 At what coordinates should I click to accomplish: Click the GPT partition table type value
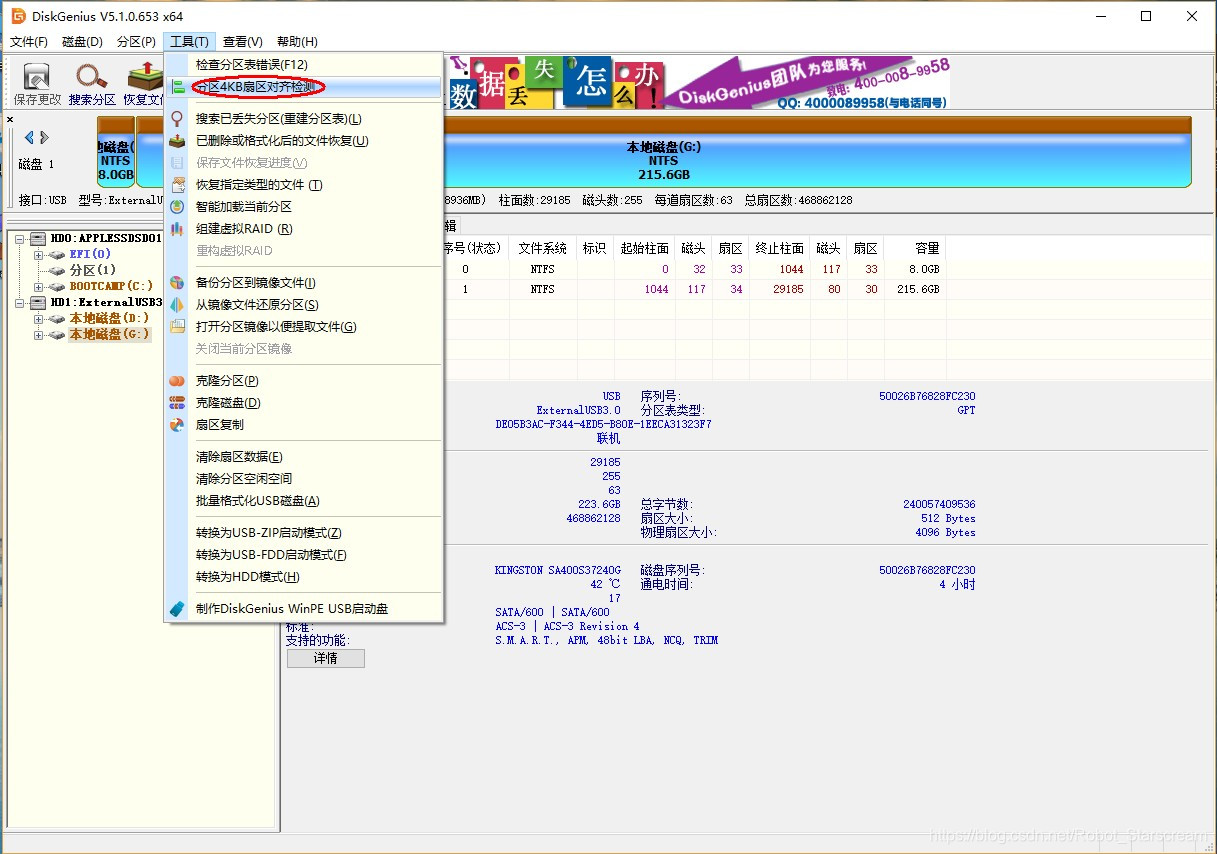point(966,411)
